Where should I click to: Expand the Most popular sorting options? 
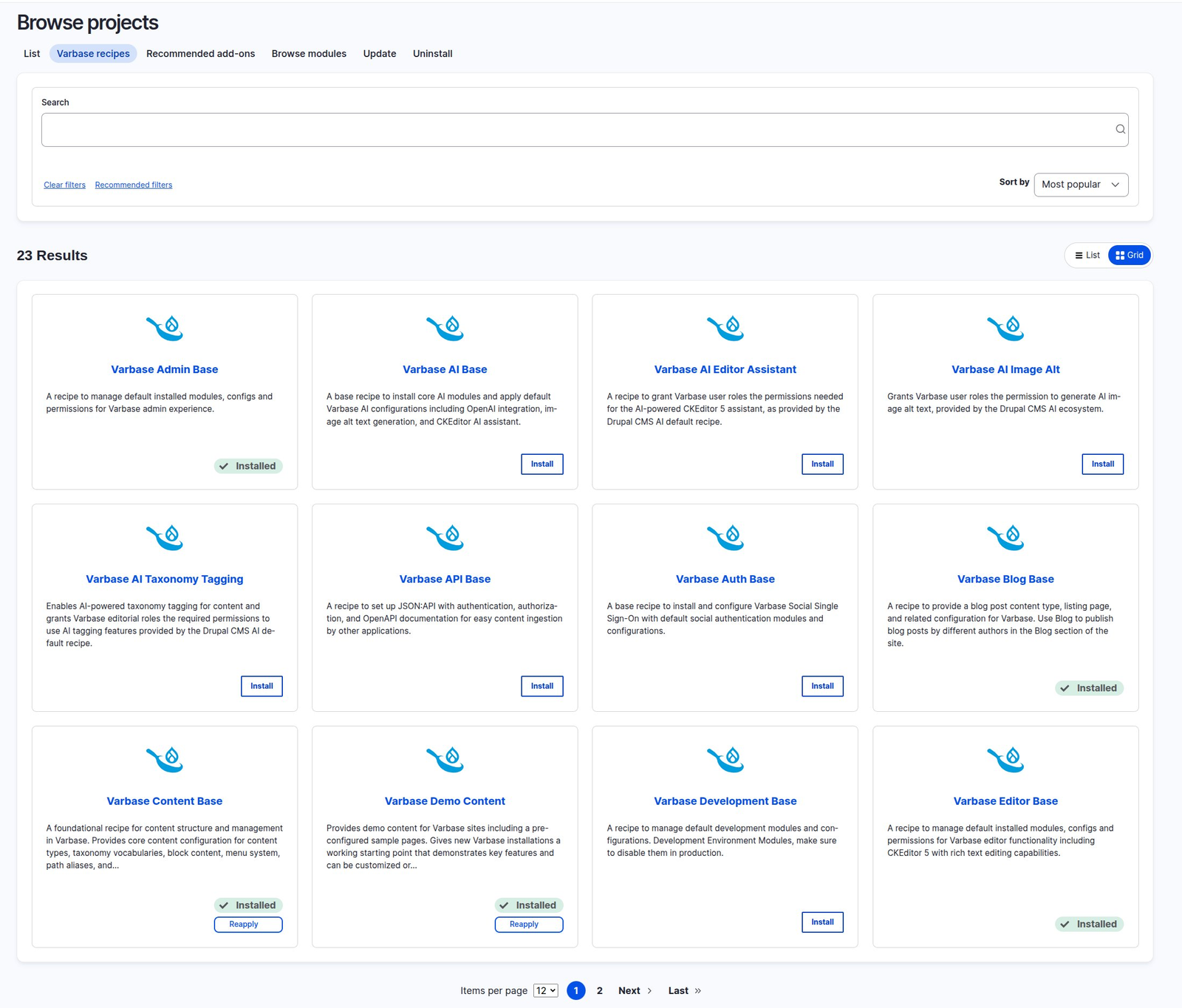click(x=1080, y=185)
